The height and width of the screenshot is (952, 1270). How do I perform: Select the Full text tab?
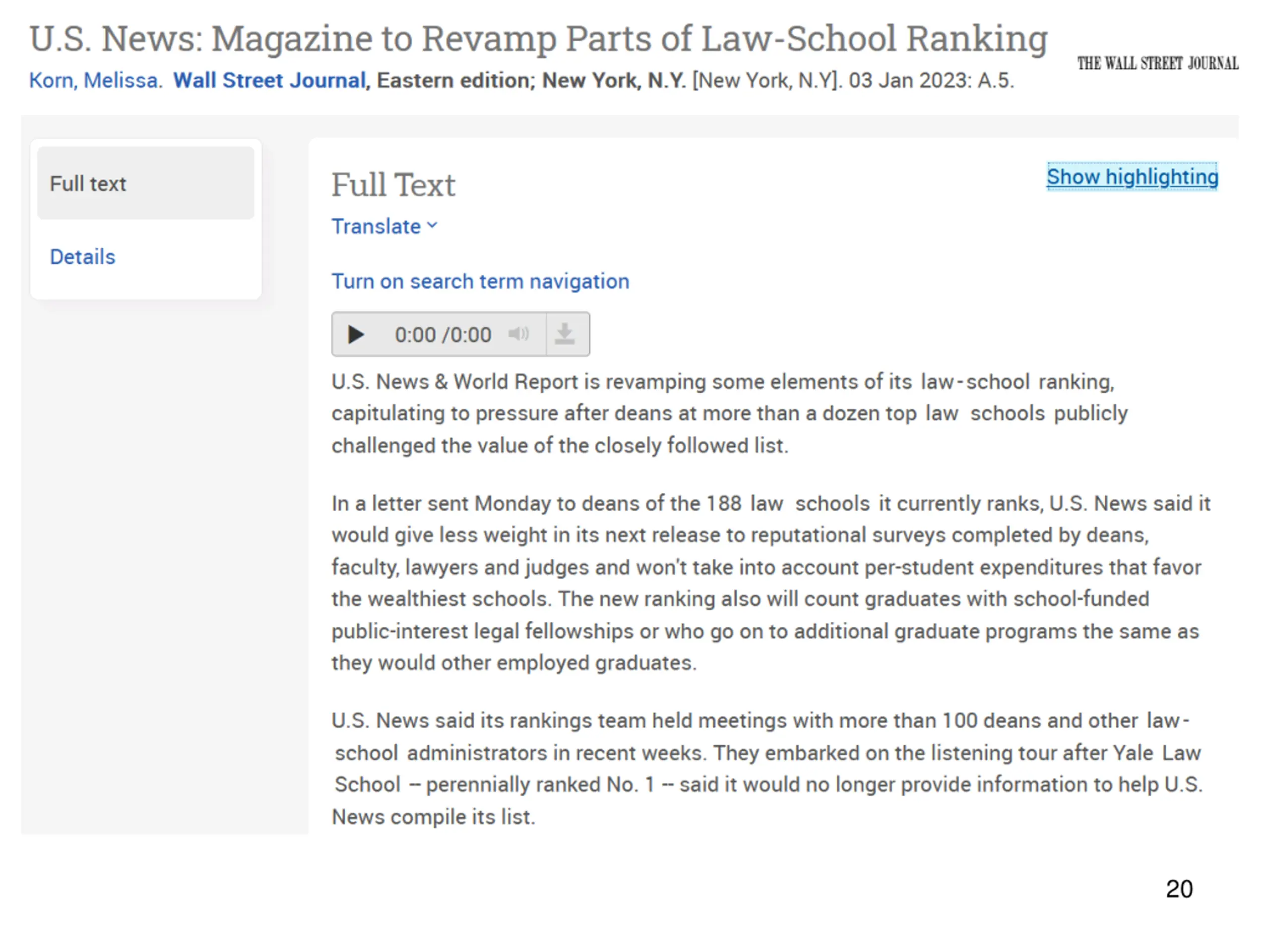[x=145, y=183]
